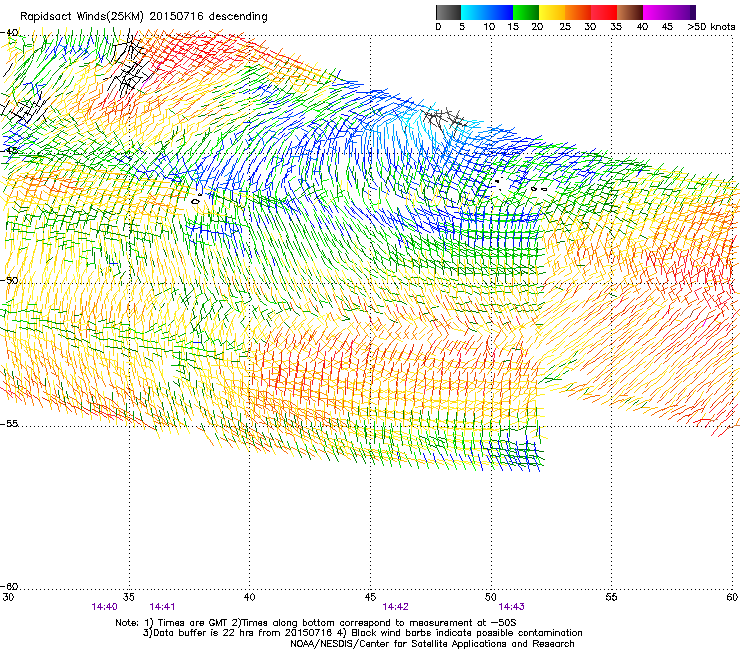Click the longitude label 55 on bottom axis
Viewport: 740px width, 650px height.
click(x=611, y=597)
